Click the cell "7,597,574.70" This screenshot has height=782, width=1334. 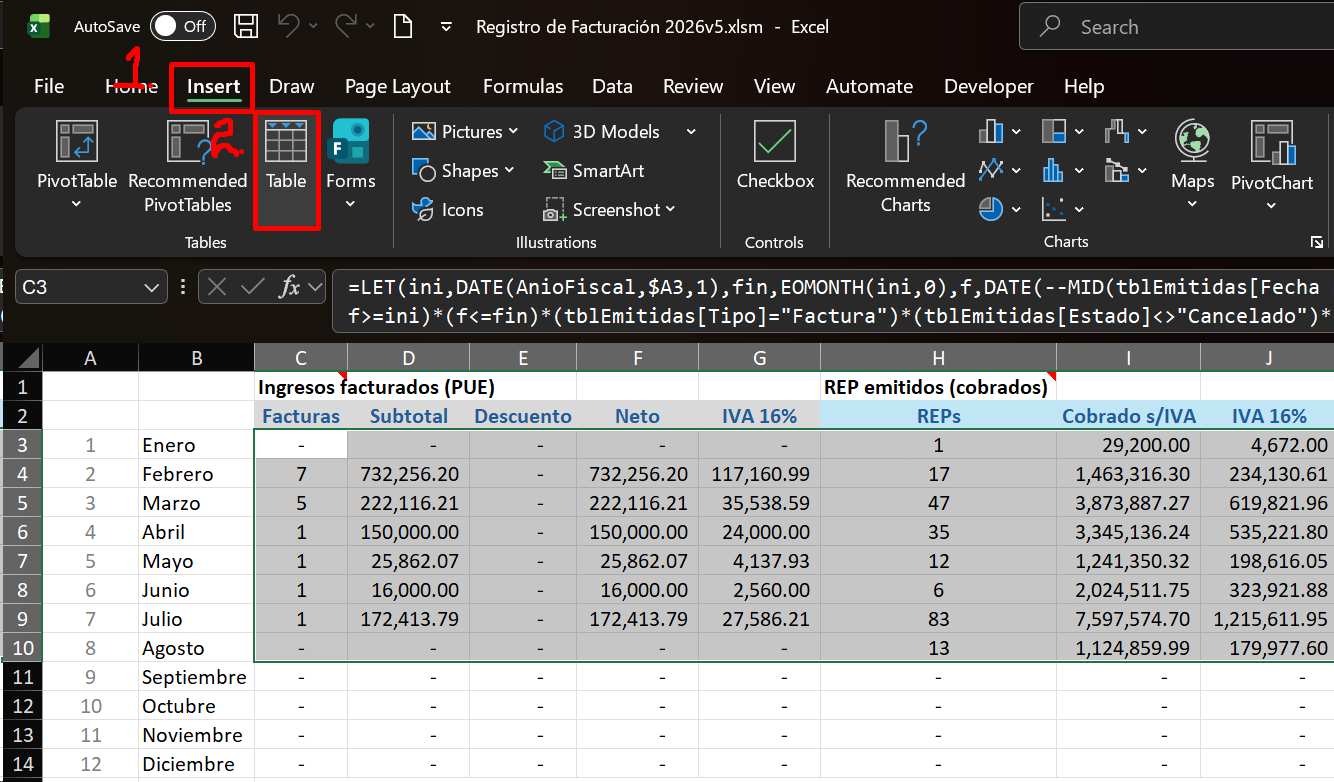[1128, 619]
